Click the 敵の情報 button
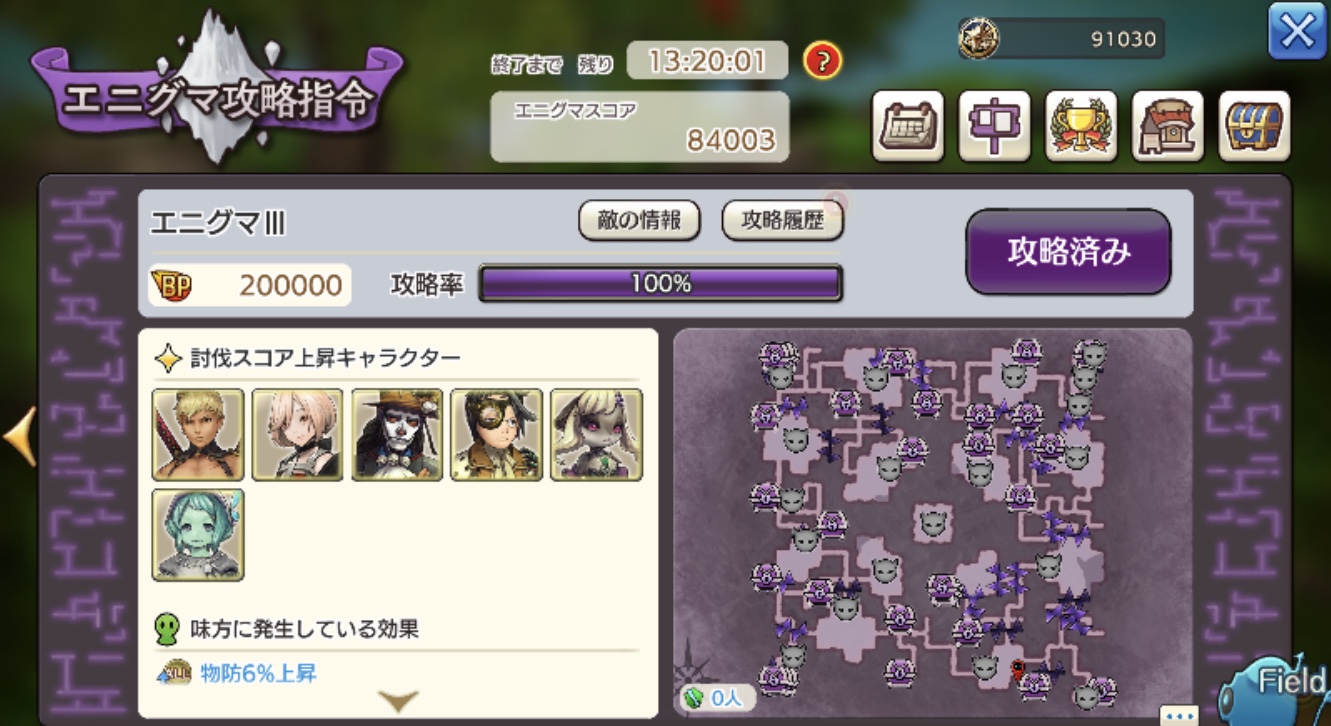Screen dimensions: 1331x726 tap(639, 221)
